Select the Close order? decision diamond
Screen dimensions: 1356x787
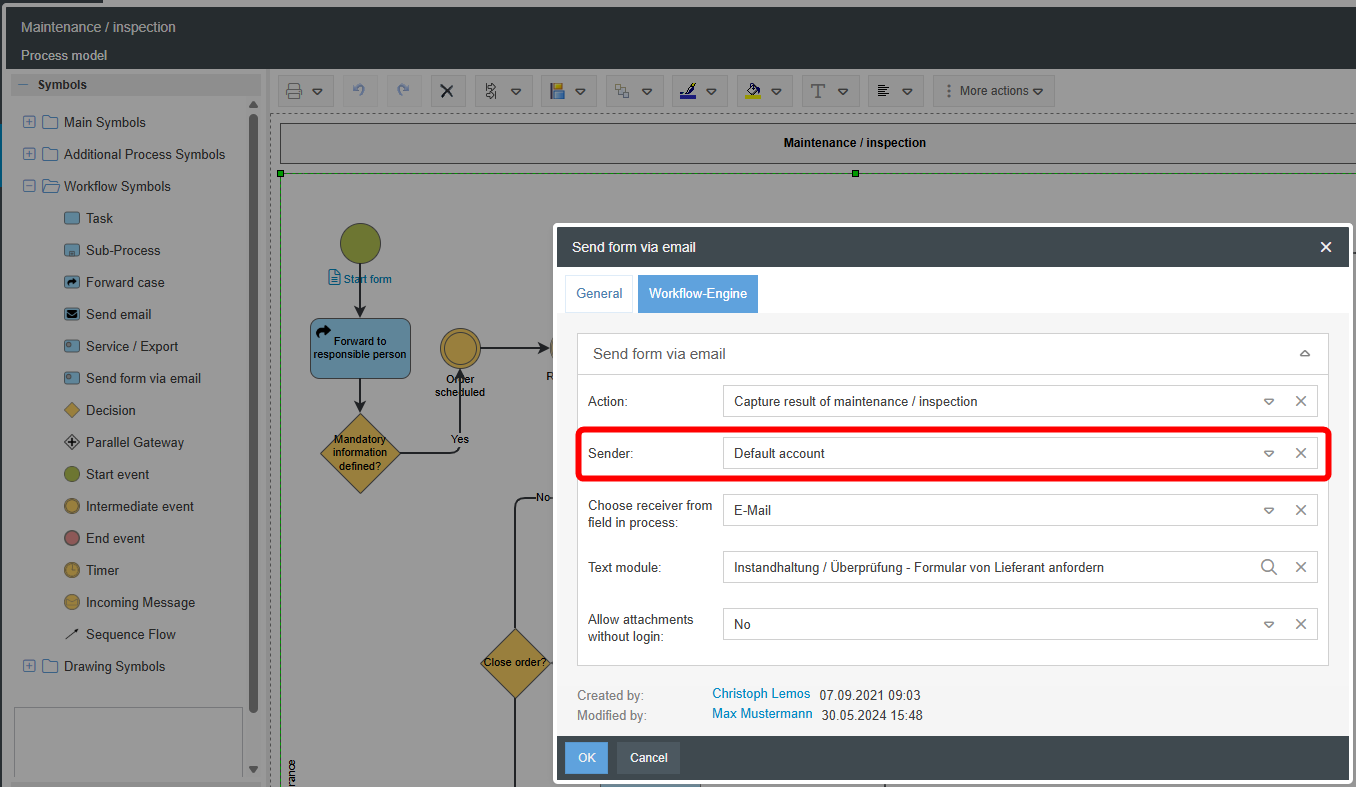coord(515,662)
